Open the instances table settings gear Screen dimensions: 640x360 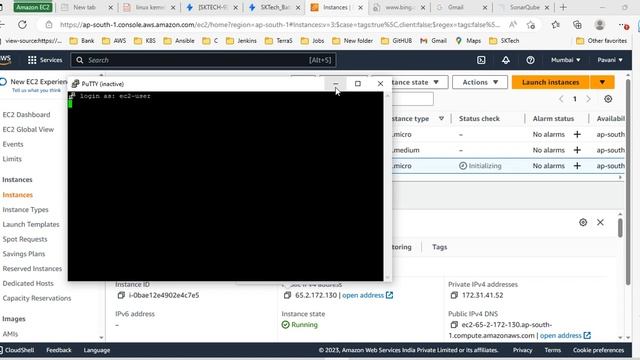(x=608, y=99)
